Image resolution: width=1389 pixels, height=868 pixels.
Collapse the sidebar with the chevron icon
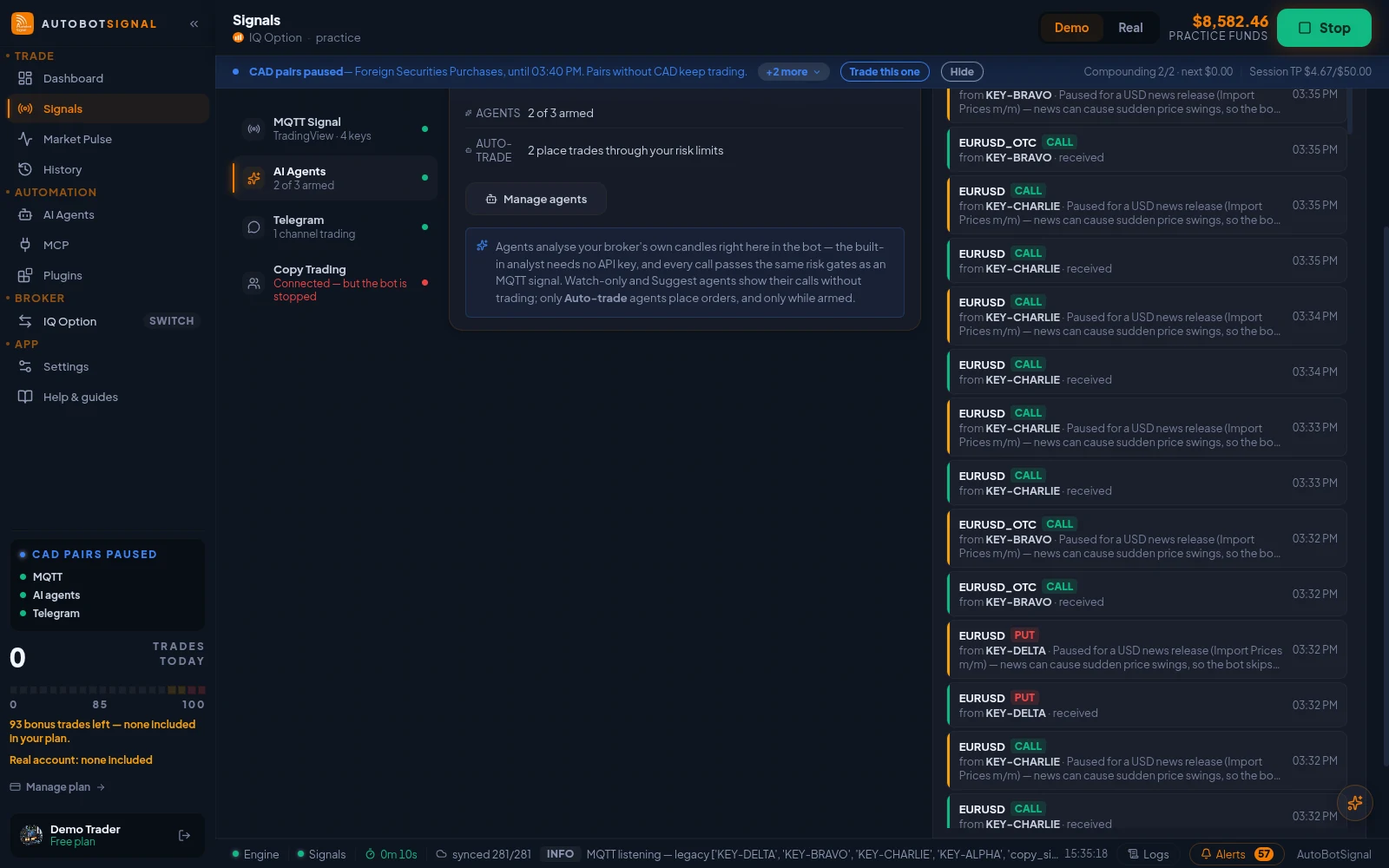click(x=194, y=23)
